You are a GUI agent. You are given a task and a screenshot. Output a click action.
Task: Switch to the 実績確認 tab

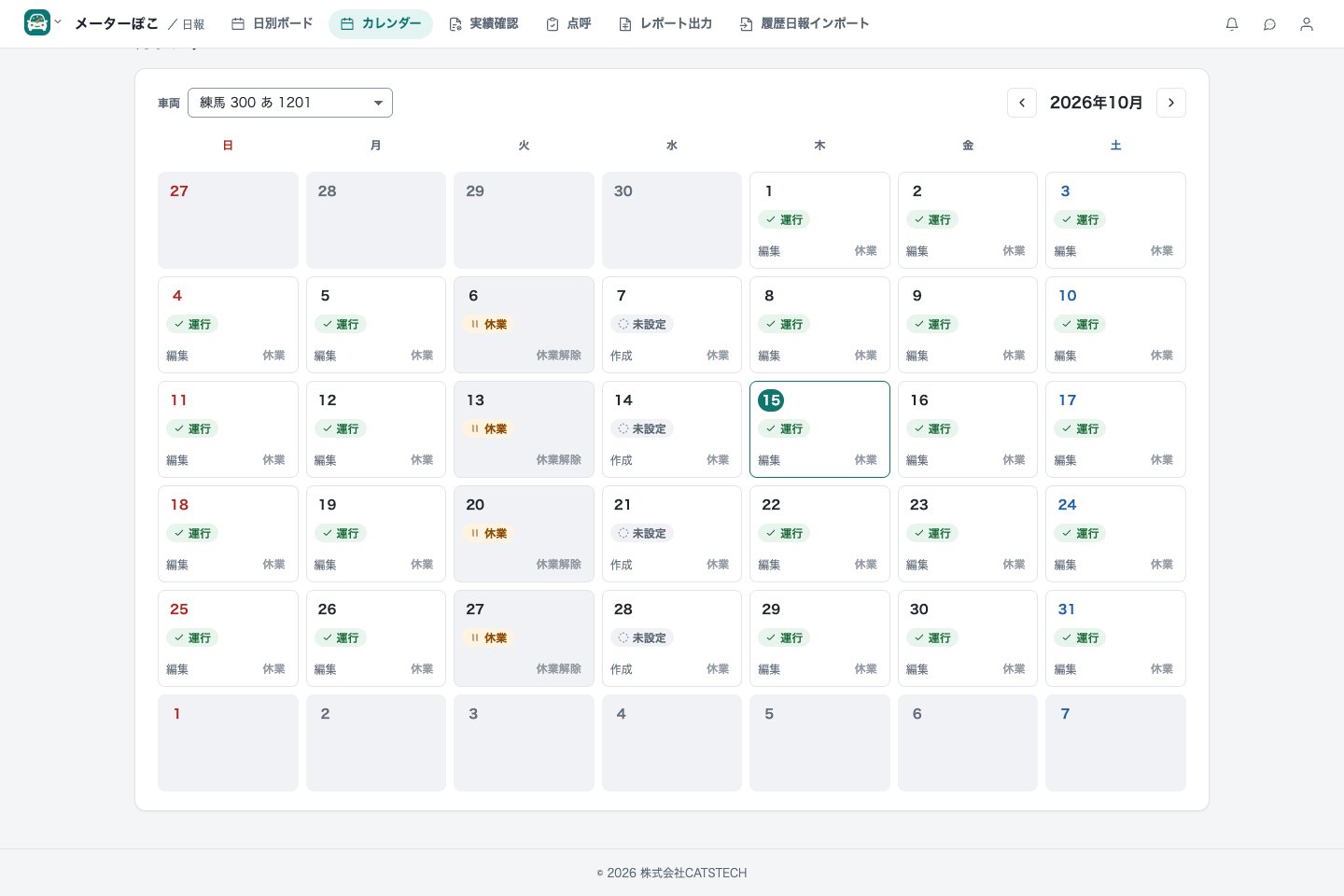coord(483,24)
